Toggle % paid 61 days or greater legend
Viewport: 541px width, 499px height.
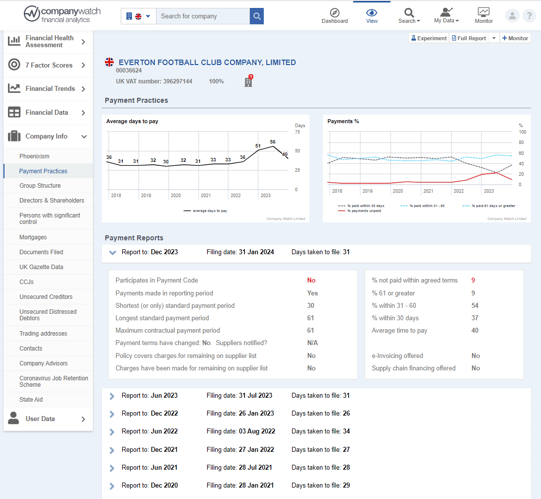[489, 206]
